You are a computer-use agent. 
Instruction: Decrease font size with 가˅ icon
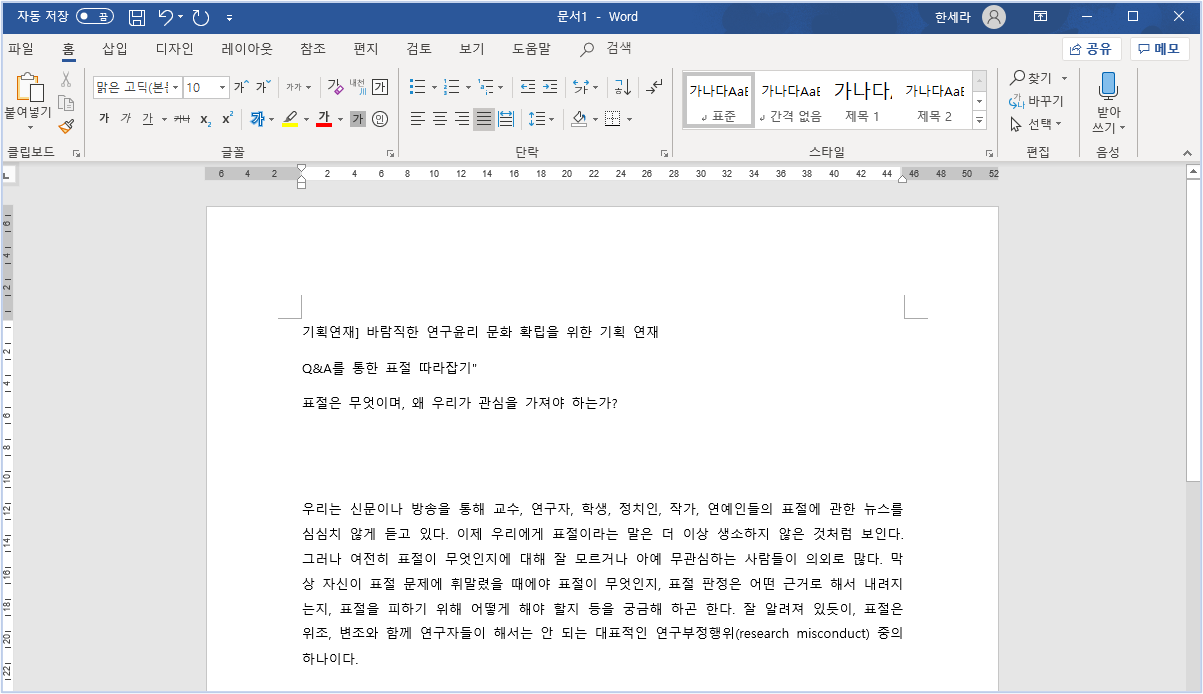tap(262, 87)
